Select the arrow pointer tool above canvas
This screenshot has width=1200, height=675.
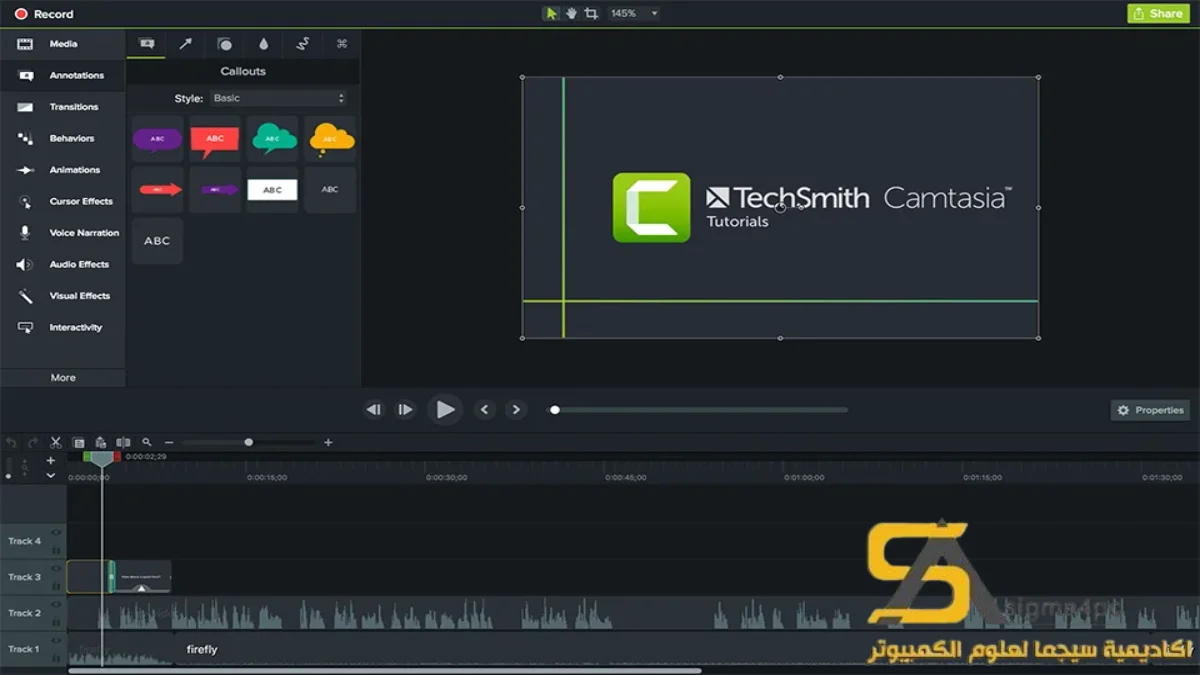pyautogui.click(x=551, y=13)
